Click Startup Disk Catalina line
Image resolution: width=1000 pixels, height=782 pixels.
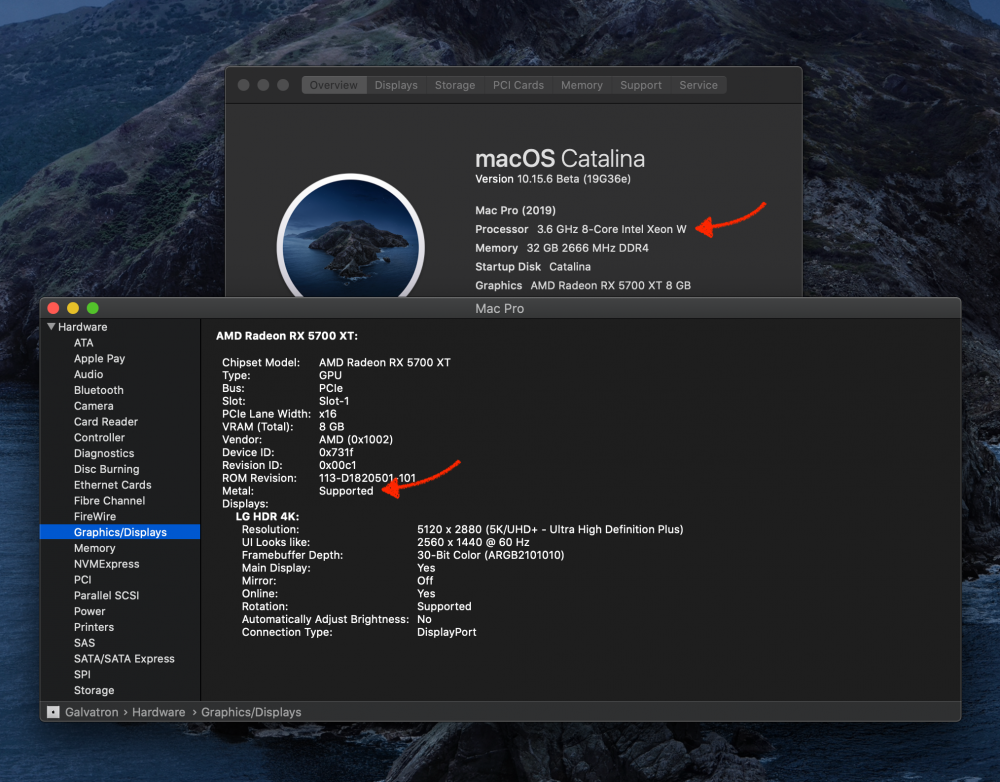click(533, 267)
